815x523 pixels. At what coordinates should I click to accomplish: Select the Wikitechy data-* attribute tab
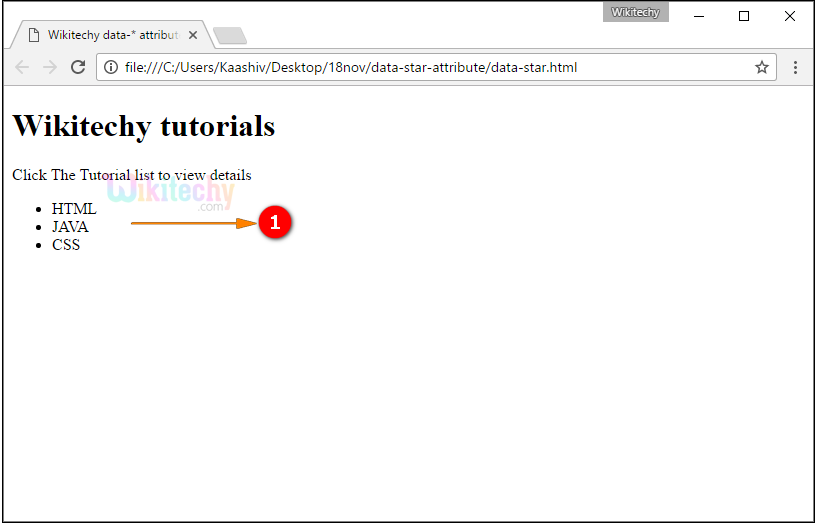[x=112, y=35]
